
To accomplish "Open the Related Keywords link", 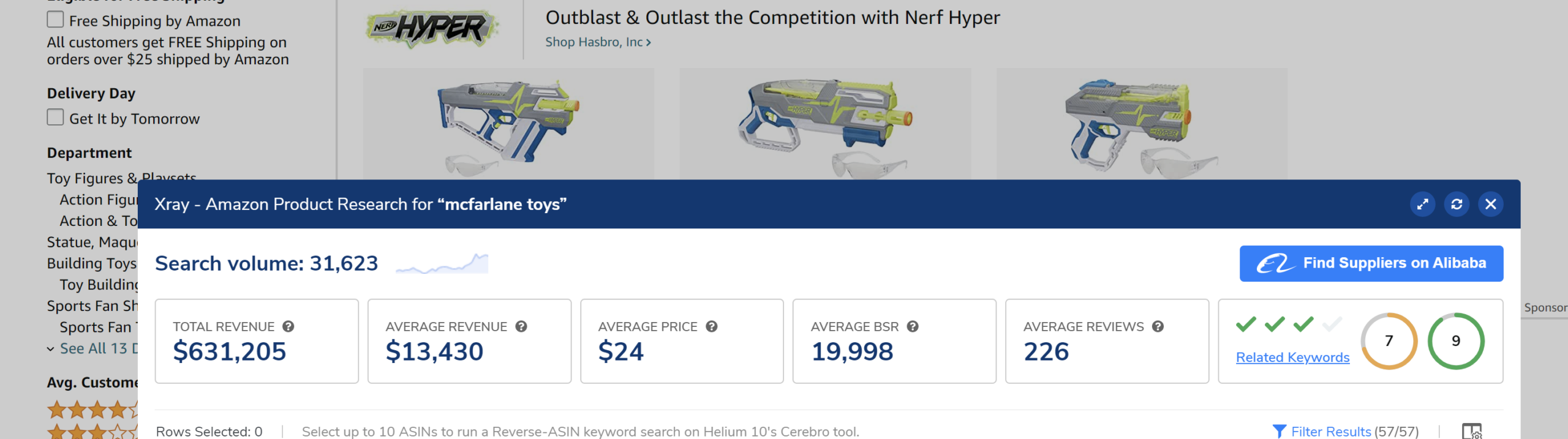I will [1292, 357].
